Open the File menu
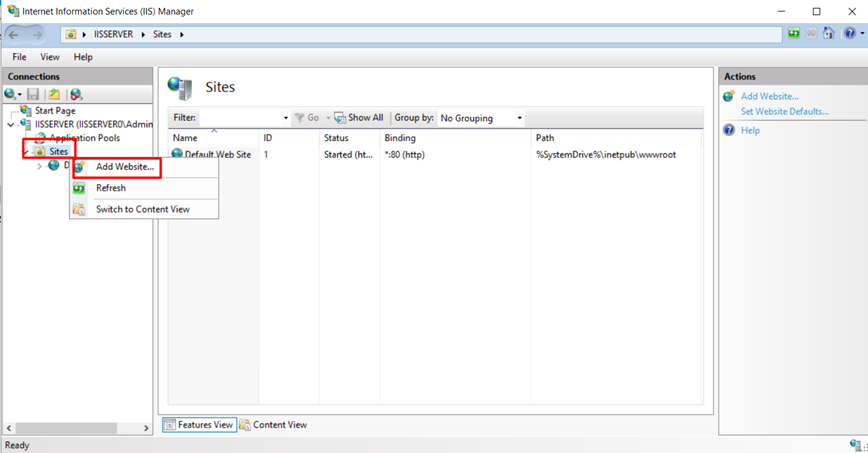The image size is (868, 453). (x=19, y=57)
